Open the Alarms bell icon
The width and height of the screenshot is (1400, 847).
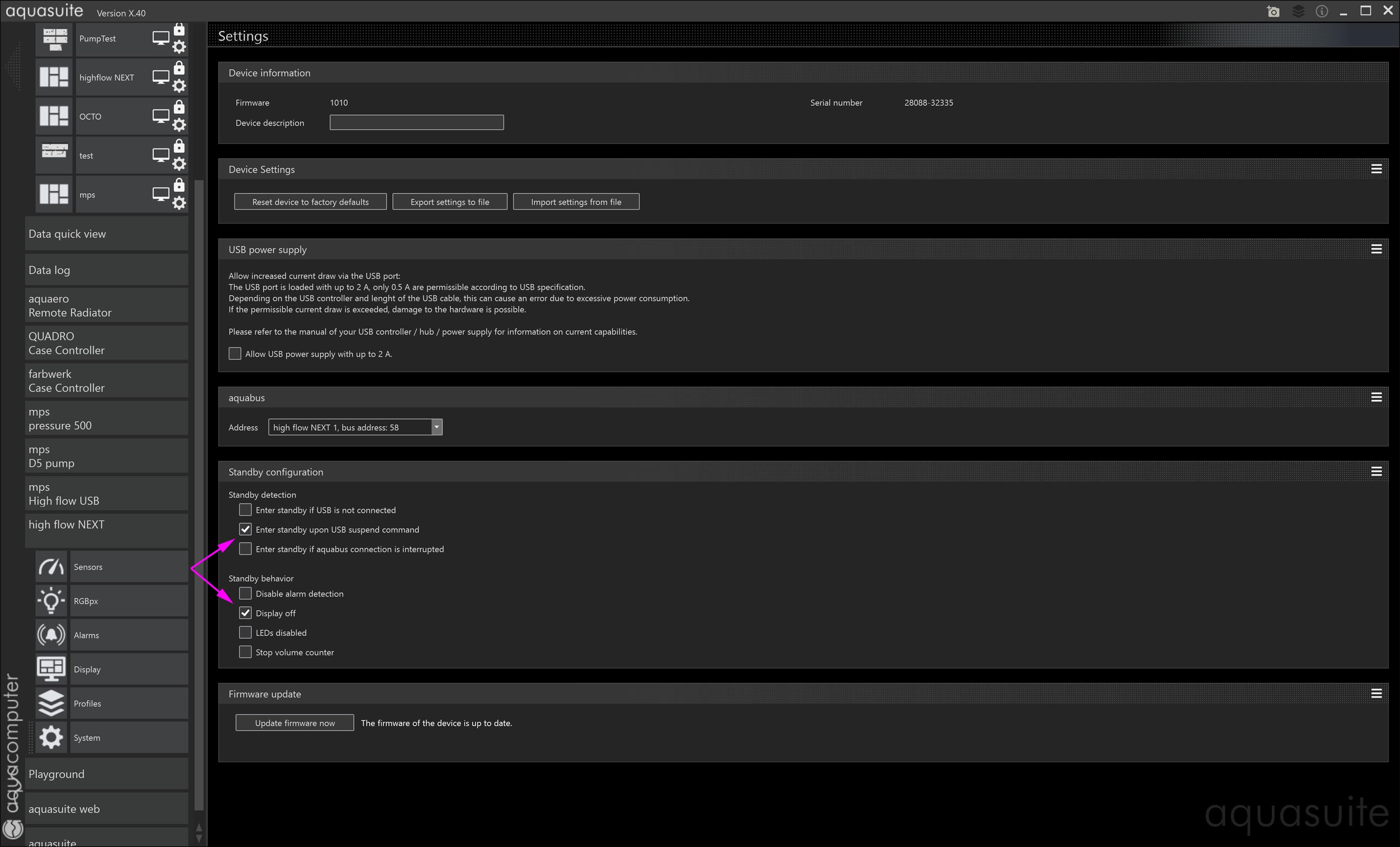51,635
